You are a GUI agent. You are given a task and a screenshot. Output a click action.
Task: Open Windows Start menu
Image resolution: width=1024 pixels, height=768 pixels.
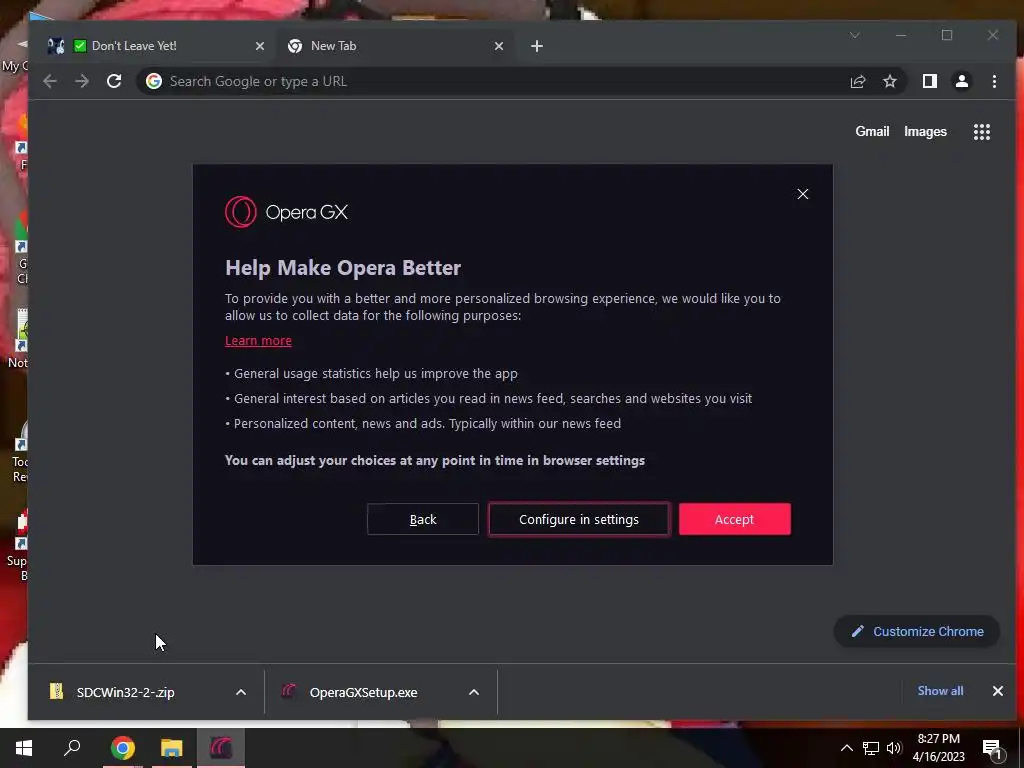click(x=24, y=748)
